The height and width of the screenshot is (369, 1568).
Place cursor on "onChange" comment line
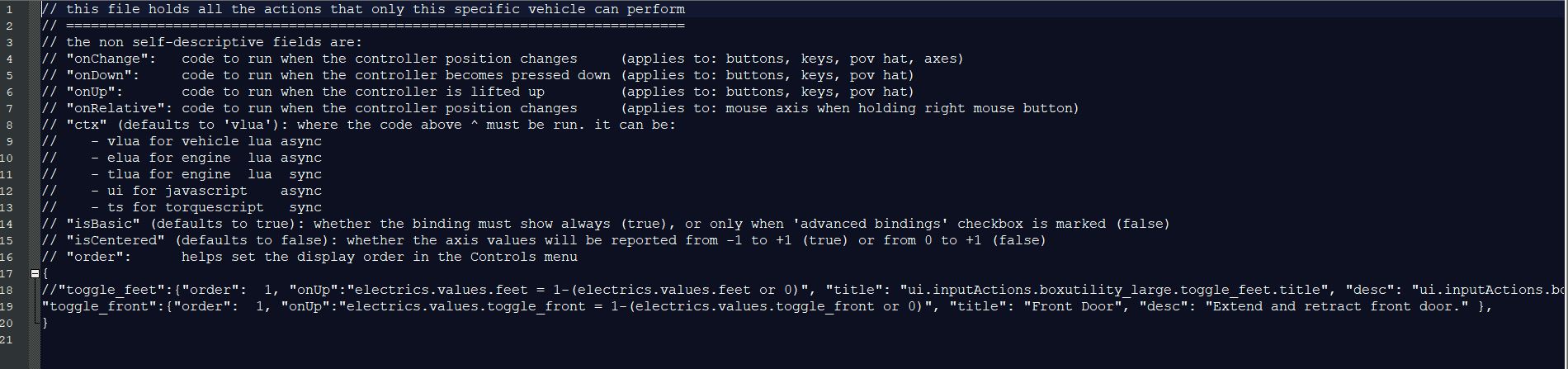(x=503, y=59)
